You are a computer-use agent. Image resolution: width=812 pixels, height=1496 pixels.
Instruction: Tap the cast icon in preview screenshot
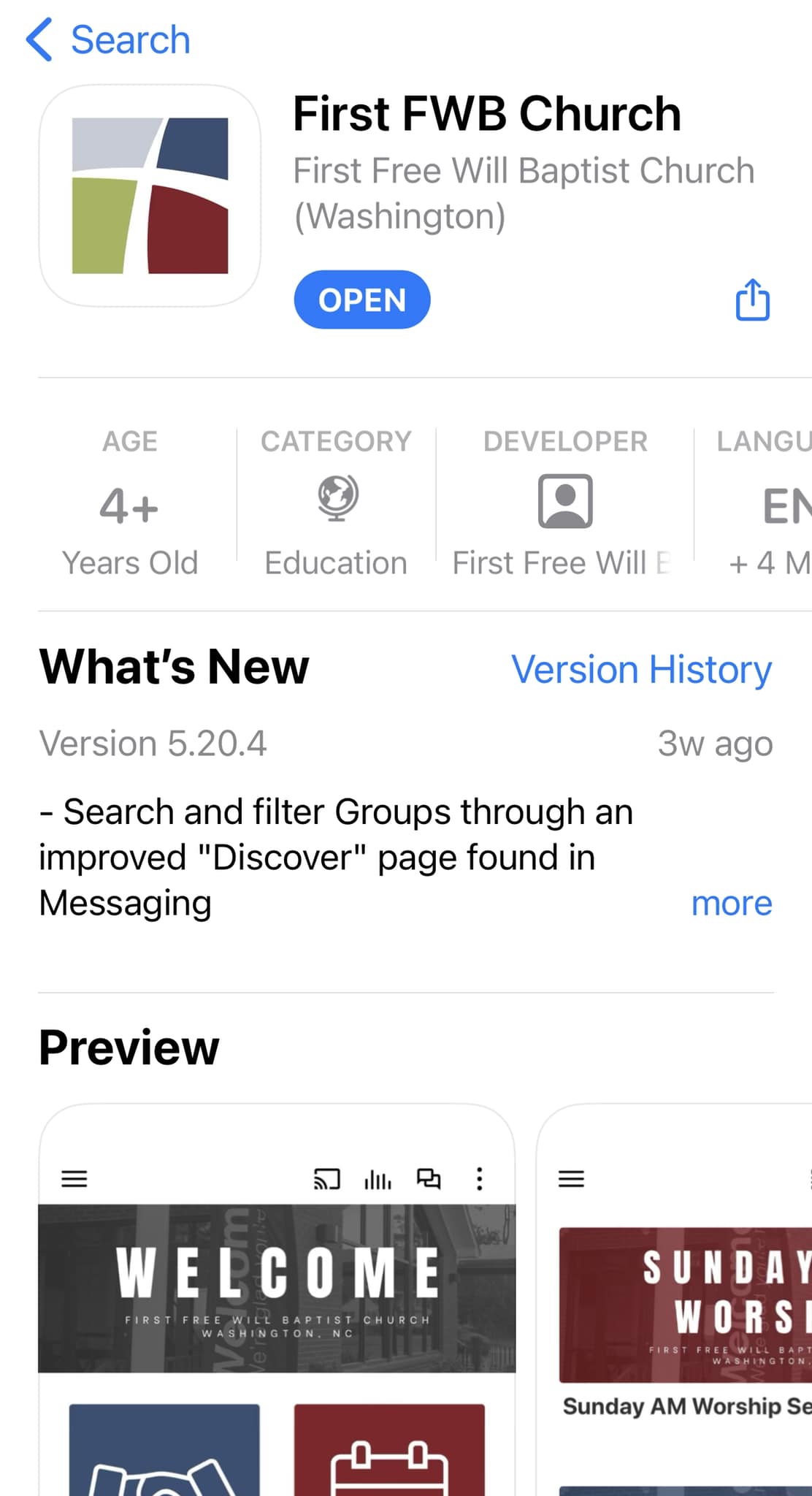coord(326,1178)
